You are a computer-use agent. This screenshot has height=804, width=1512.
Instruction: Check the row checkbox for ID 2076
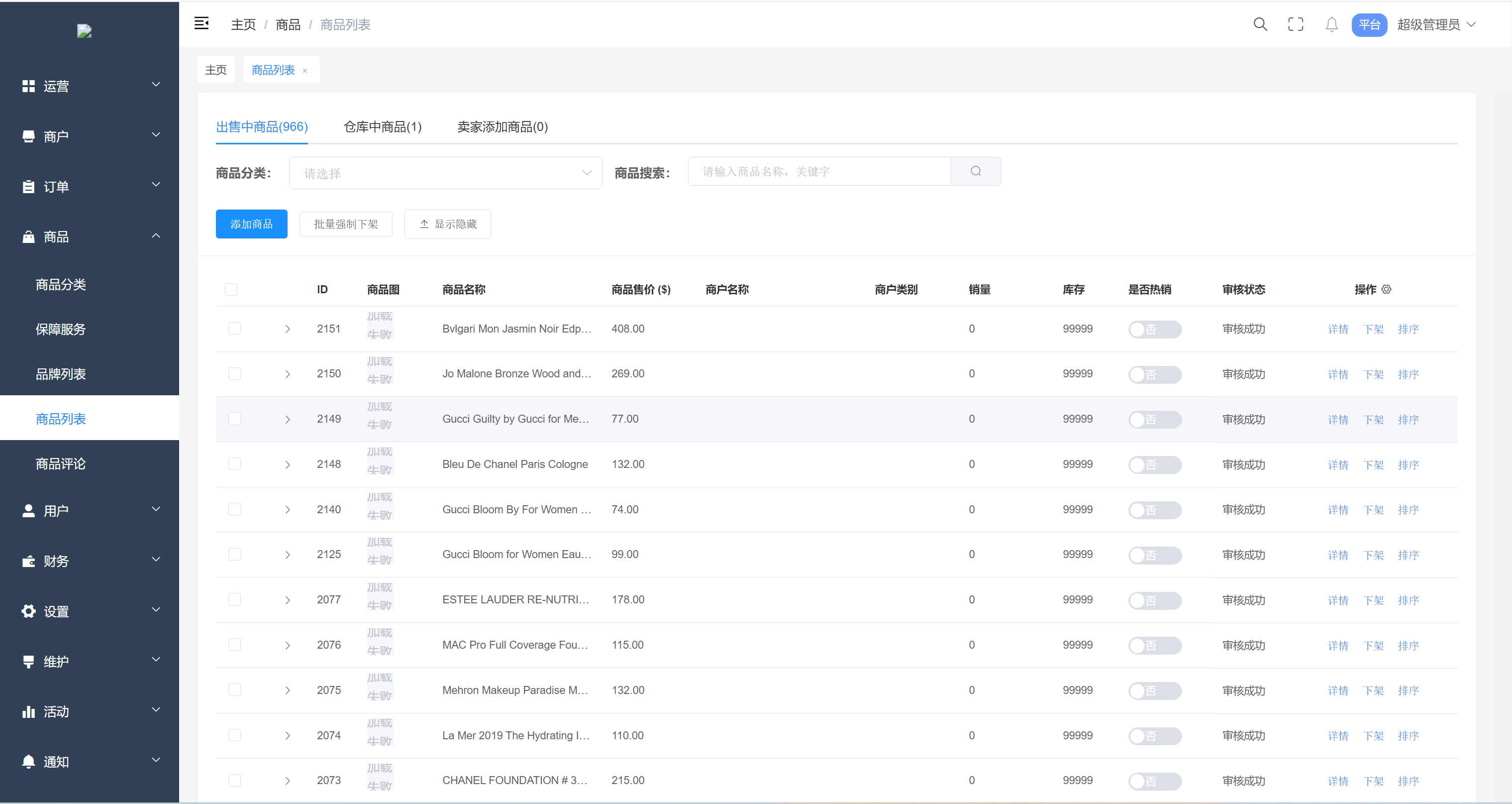click(x=234, y=644)
